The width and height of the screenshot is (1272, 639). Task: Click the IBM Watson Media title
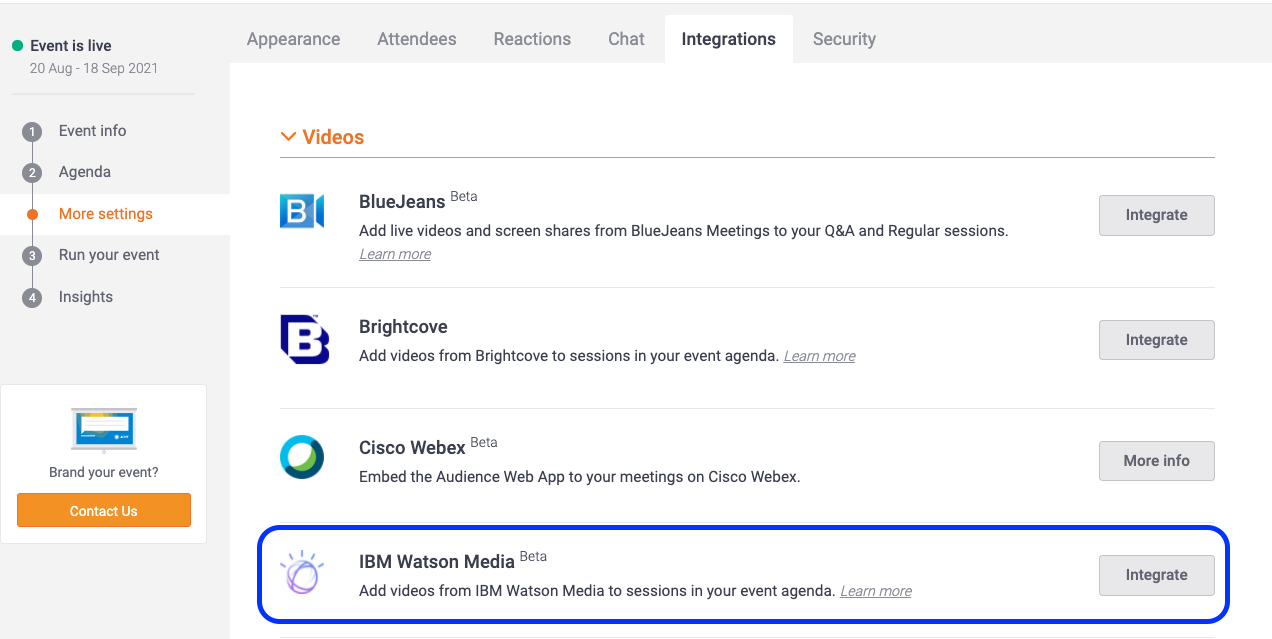point(437,562)
